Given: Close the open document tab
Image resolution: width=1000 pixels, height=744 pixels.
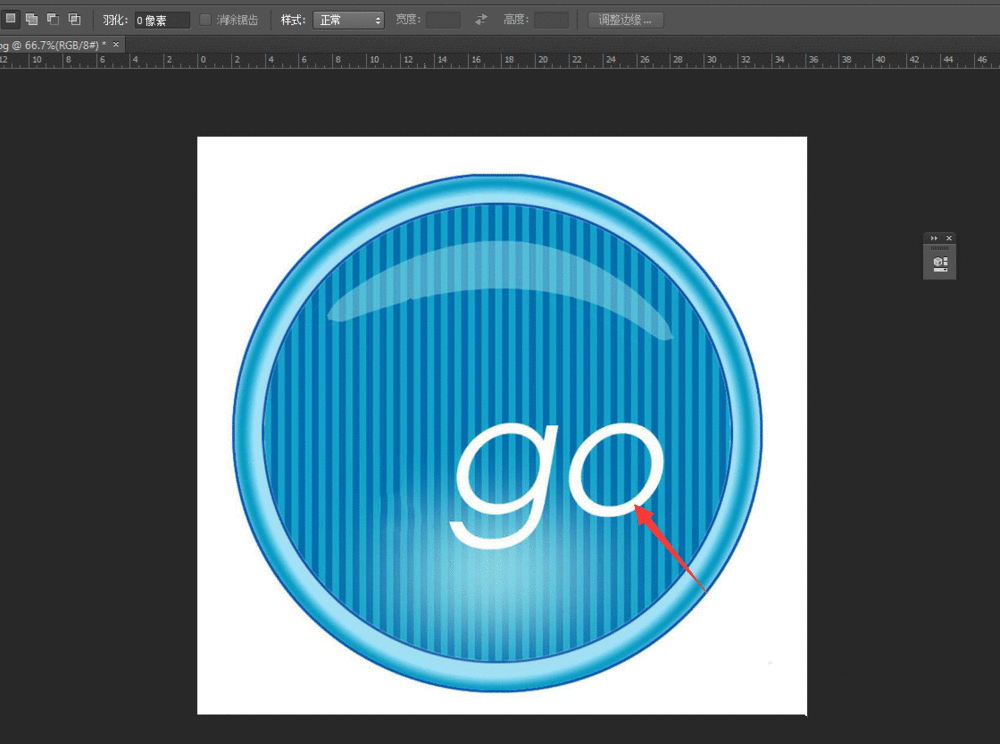Looking at the screenshot, I should click(x=116, y=45).
